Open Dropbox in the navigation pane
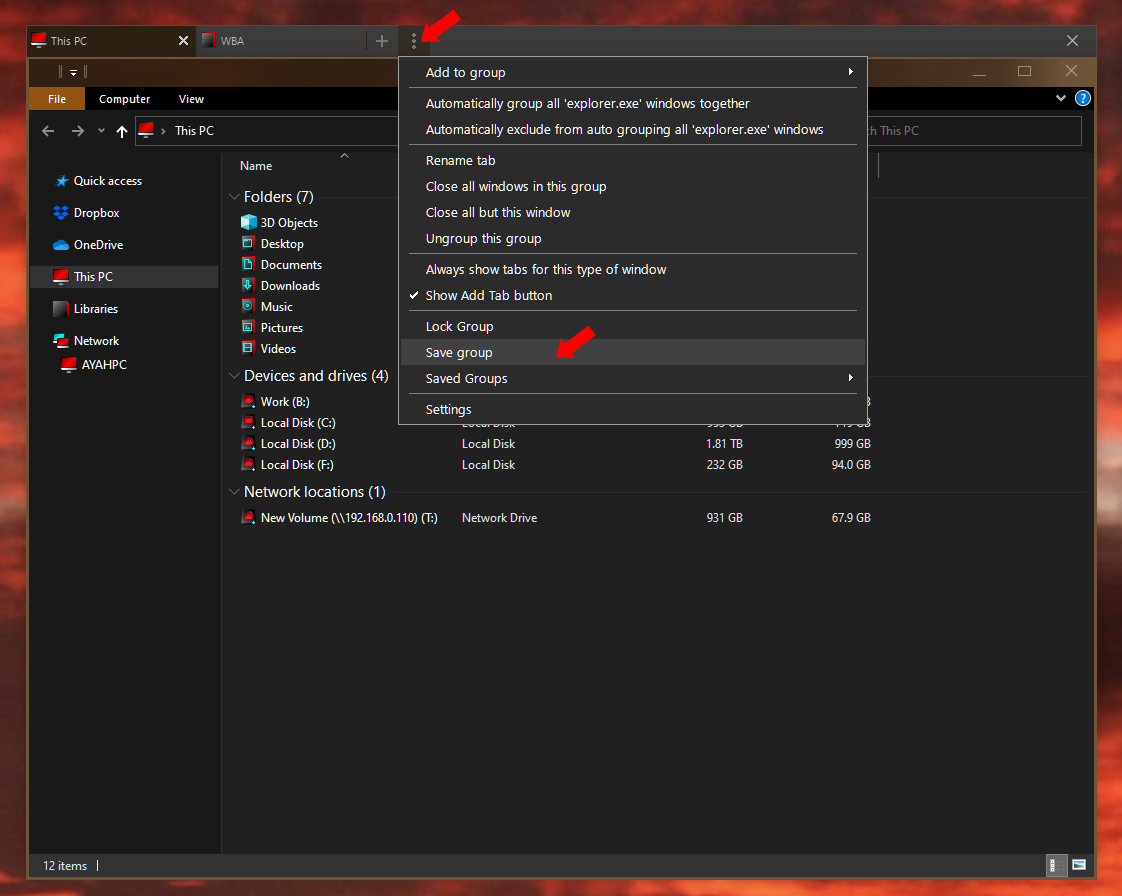The width and height of the screenshot is (1122, 896). [96, 213]
